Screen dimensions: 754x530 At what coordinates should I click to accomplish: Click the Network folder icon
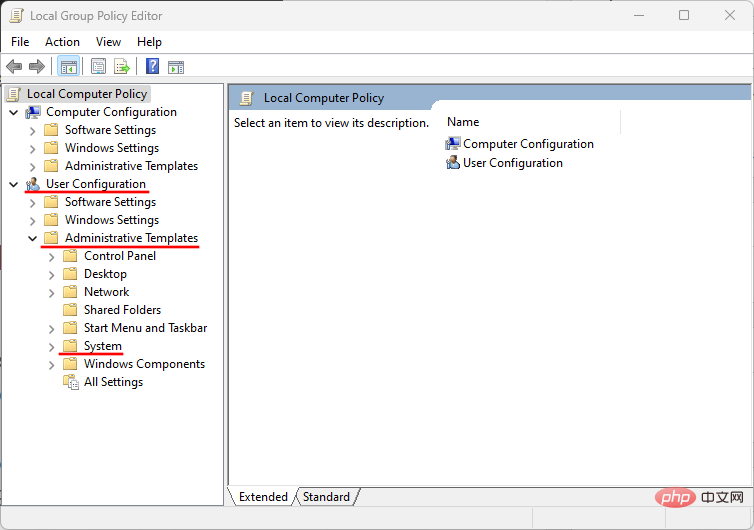(x=70, y=291)
